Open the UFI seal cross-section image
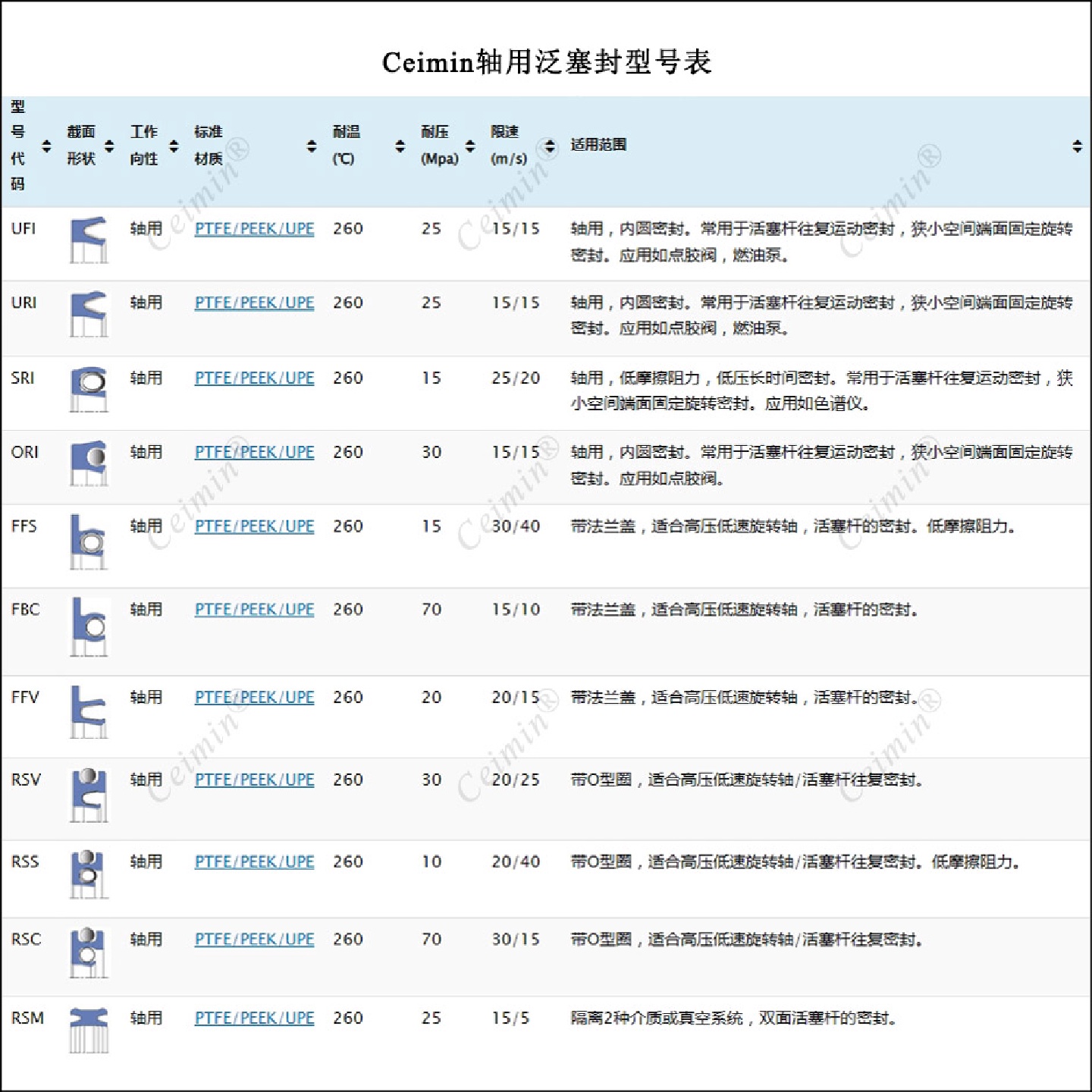 pos(89,240)
